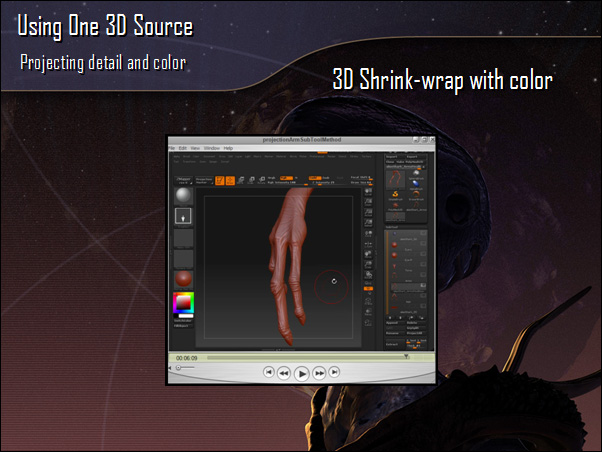Click the SwitchColor button
The image size is (602, 452).
coord(183,321)
